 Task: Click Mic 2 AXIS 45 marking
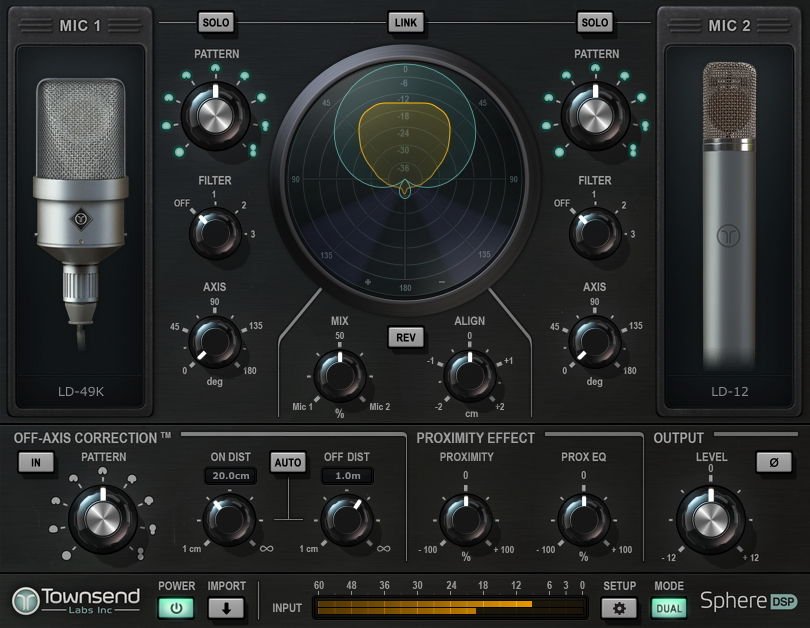(x=554, y=327)
